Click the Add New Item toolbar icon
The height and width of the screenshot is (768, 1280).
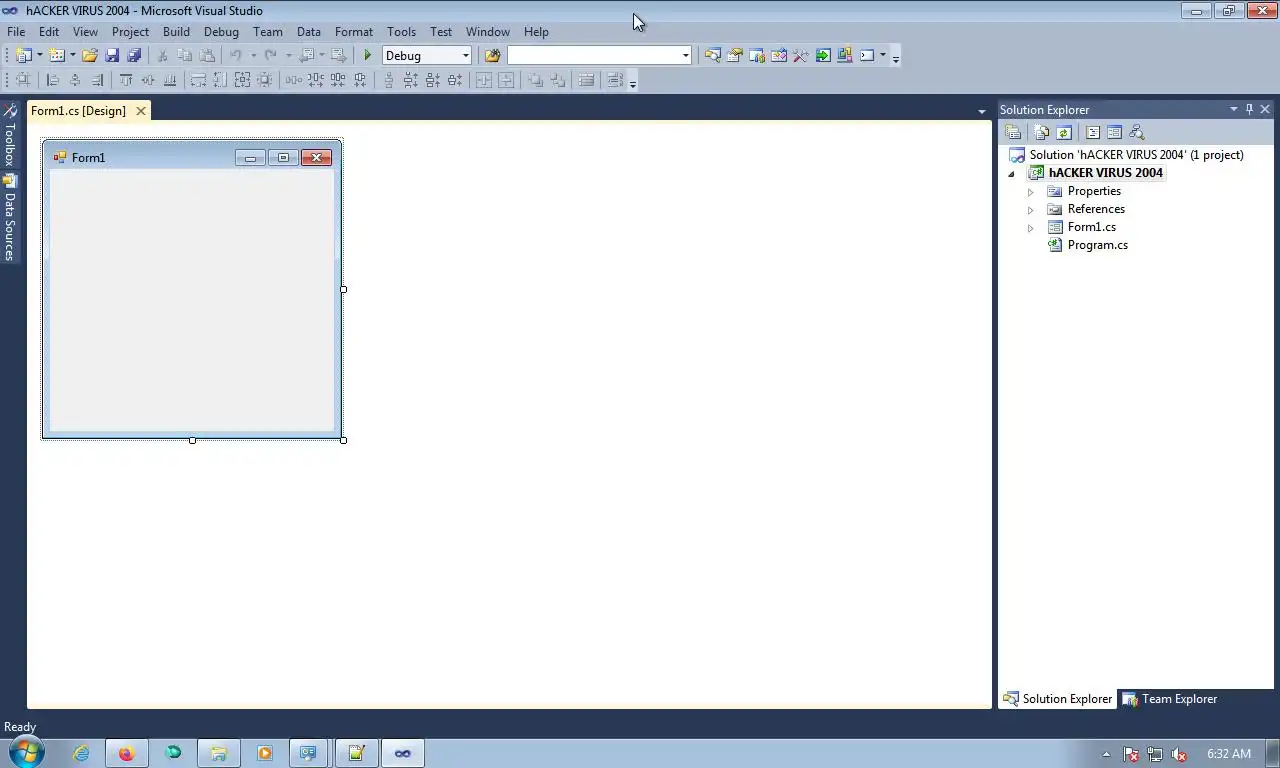57,56
